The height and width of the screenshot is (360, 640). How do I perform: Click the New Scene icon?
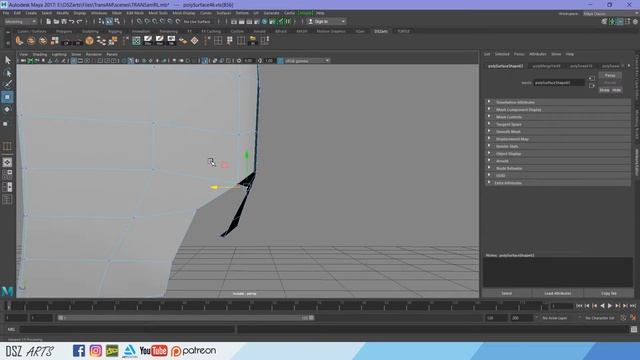[49, 22]
